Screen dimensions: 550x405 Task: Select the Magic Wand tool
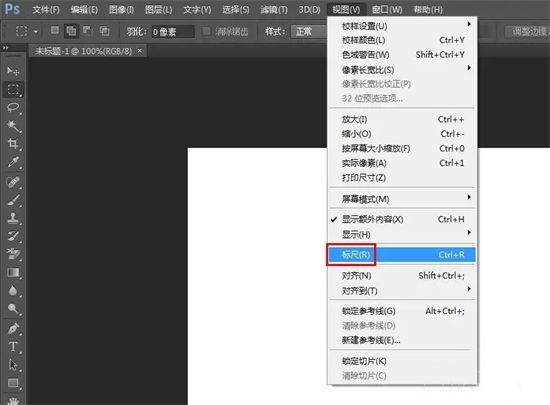click(x=13, y=126)
